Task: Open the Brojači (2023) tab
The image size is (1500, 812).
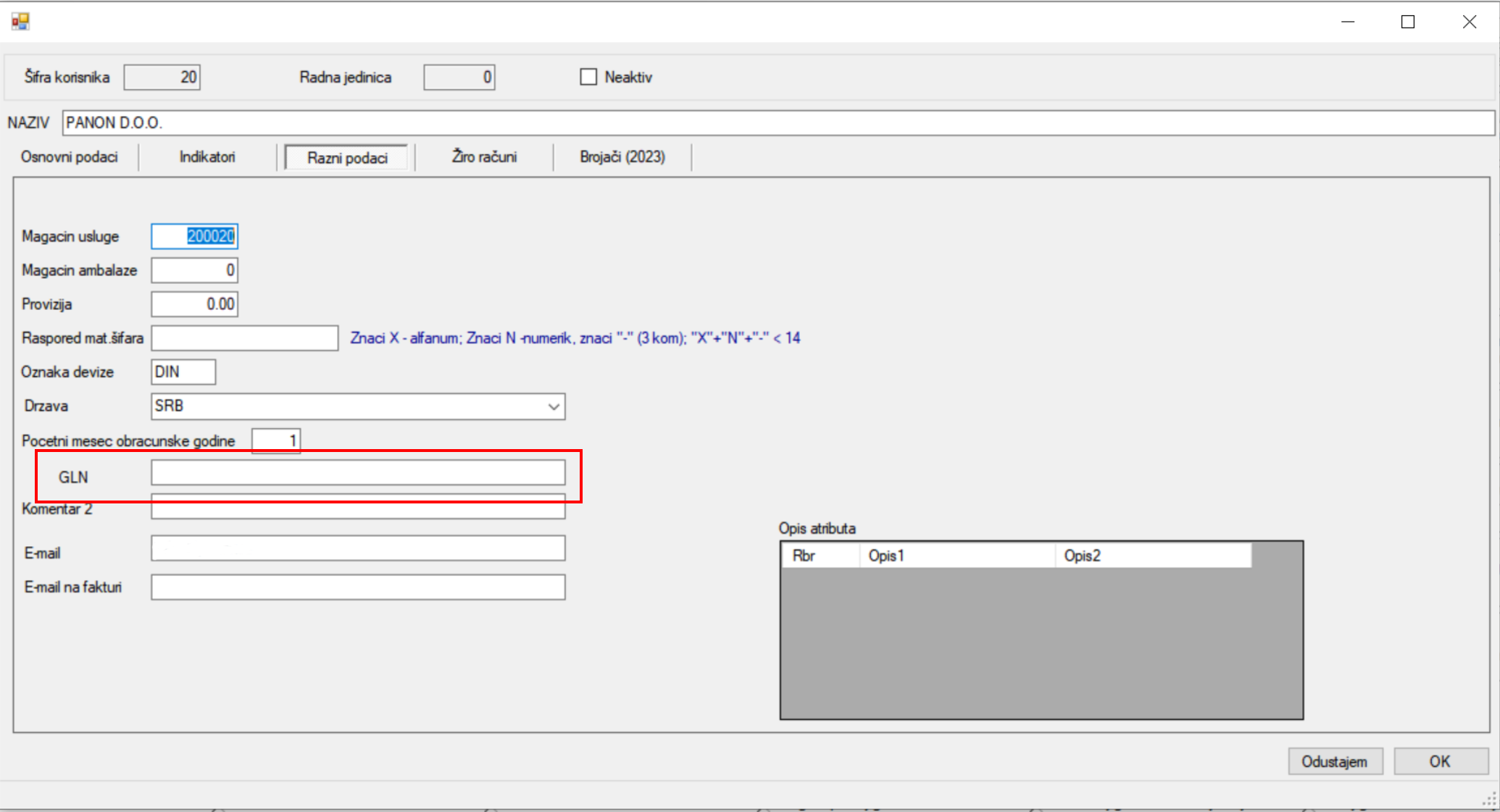Action: (x=622, y=157)
